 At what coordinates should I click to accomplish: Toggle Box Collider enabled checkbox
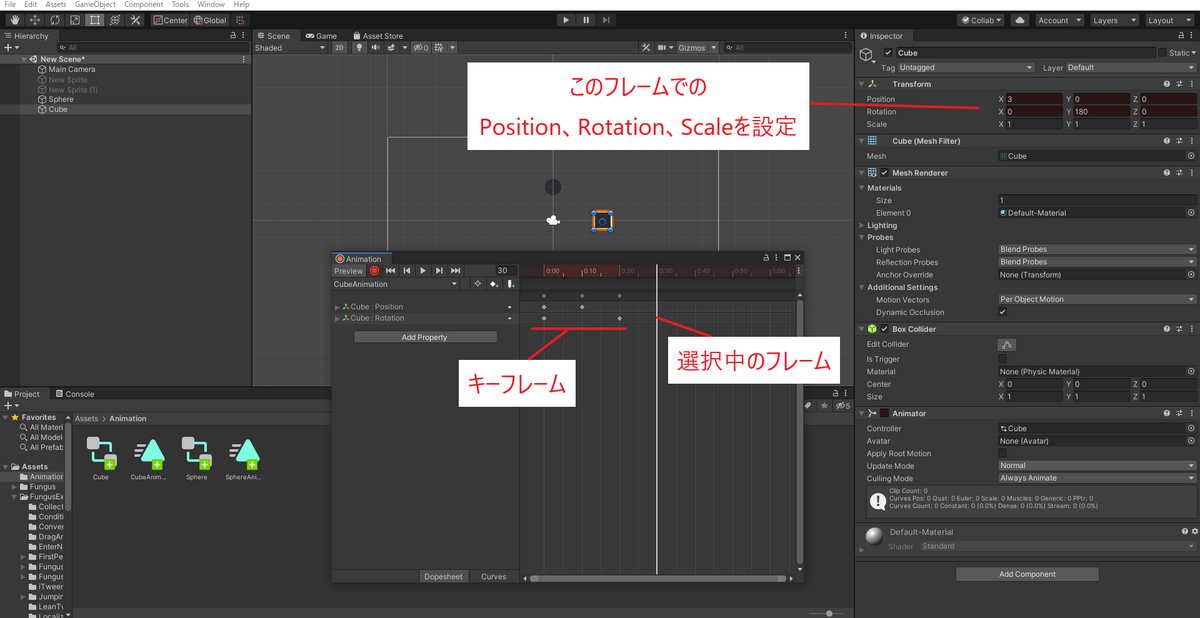point(884,329)
